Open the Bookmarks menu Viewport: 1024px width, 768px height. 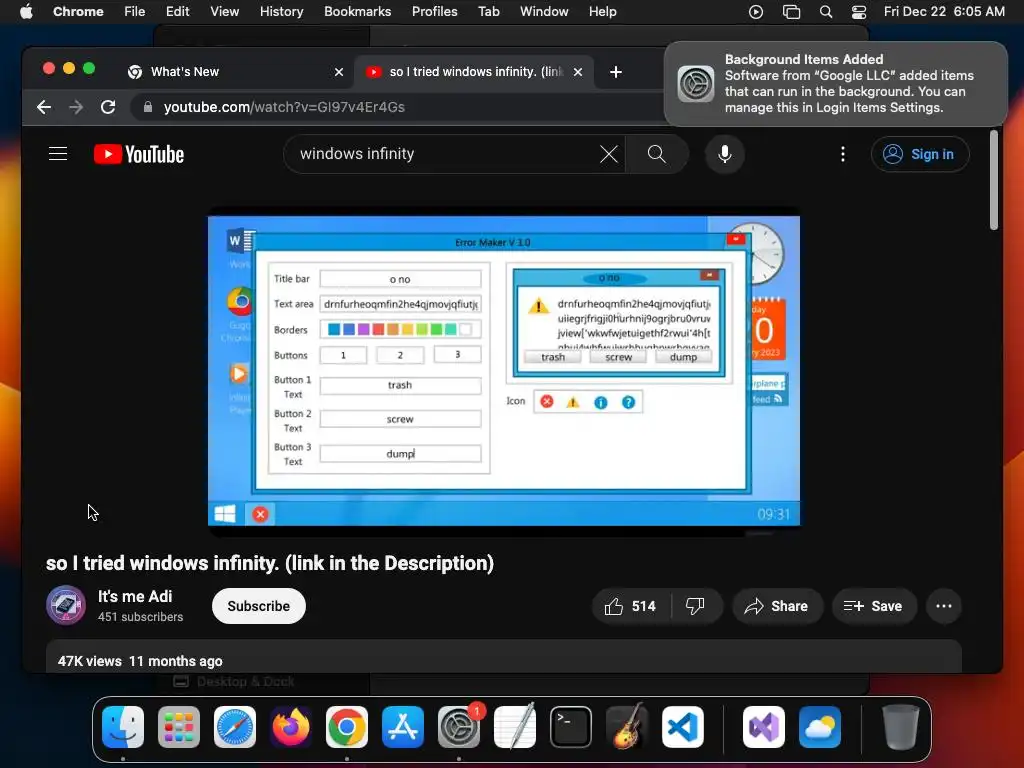tap(358, 12)
